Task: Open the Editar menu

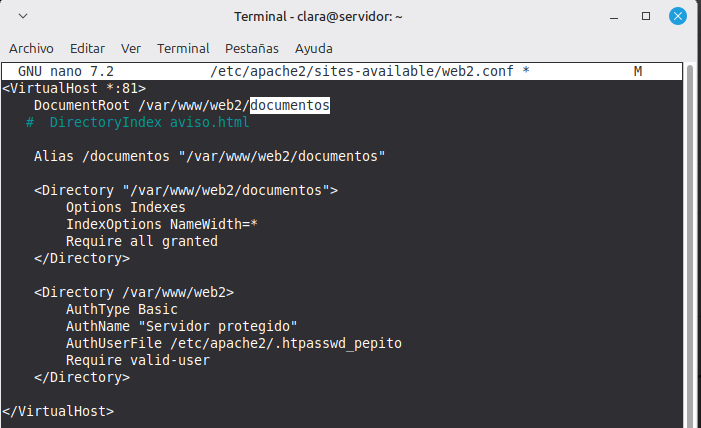Action: (87, 48)
